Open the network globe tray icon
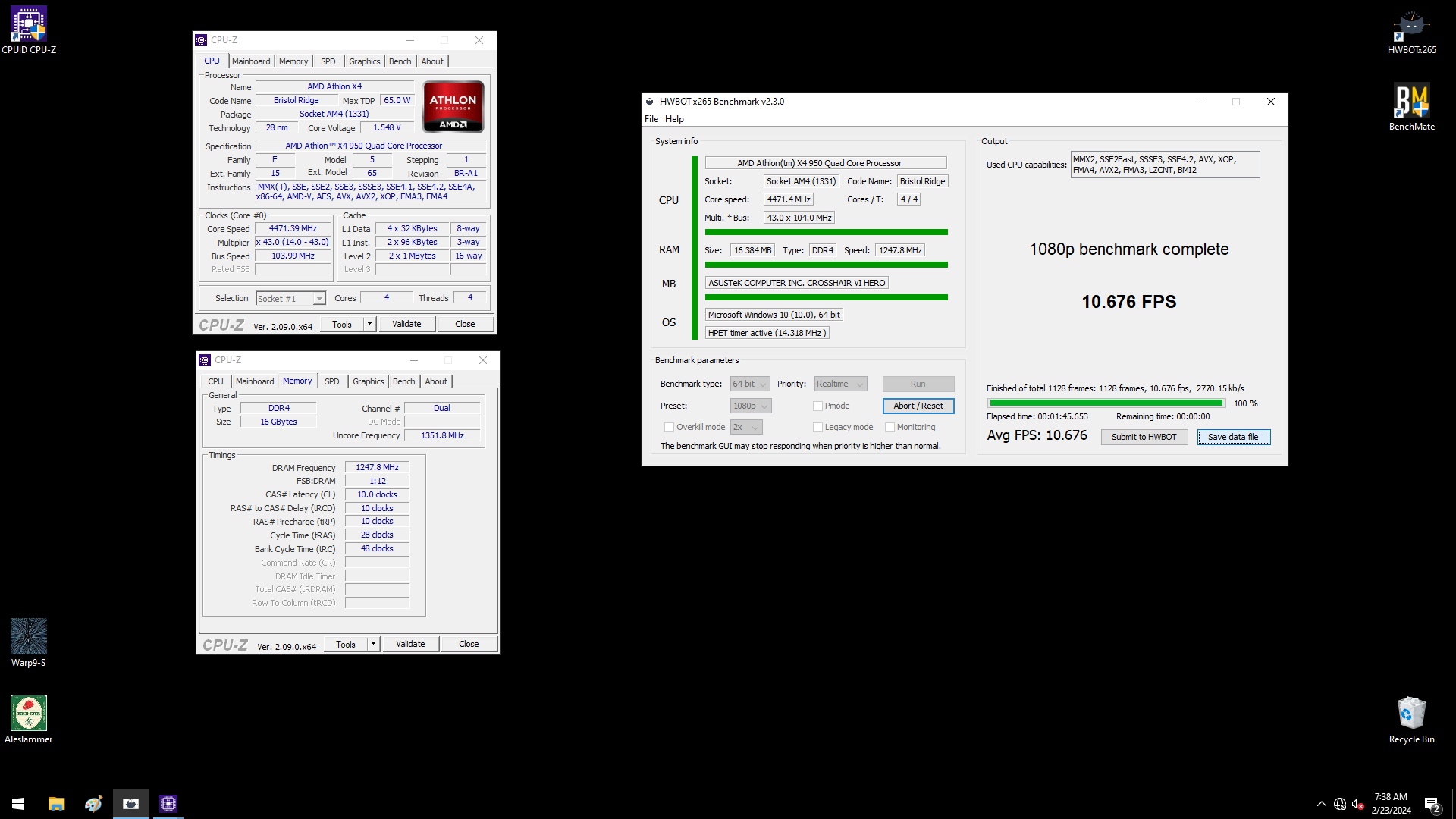The width and height of the screenshot is (1456, 819). [1340, 804]
